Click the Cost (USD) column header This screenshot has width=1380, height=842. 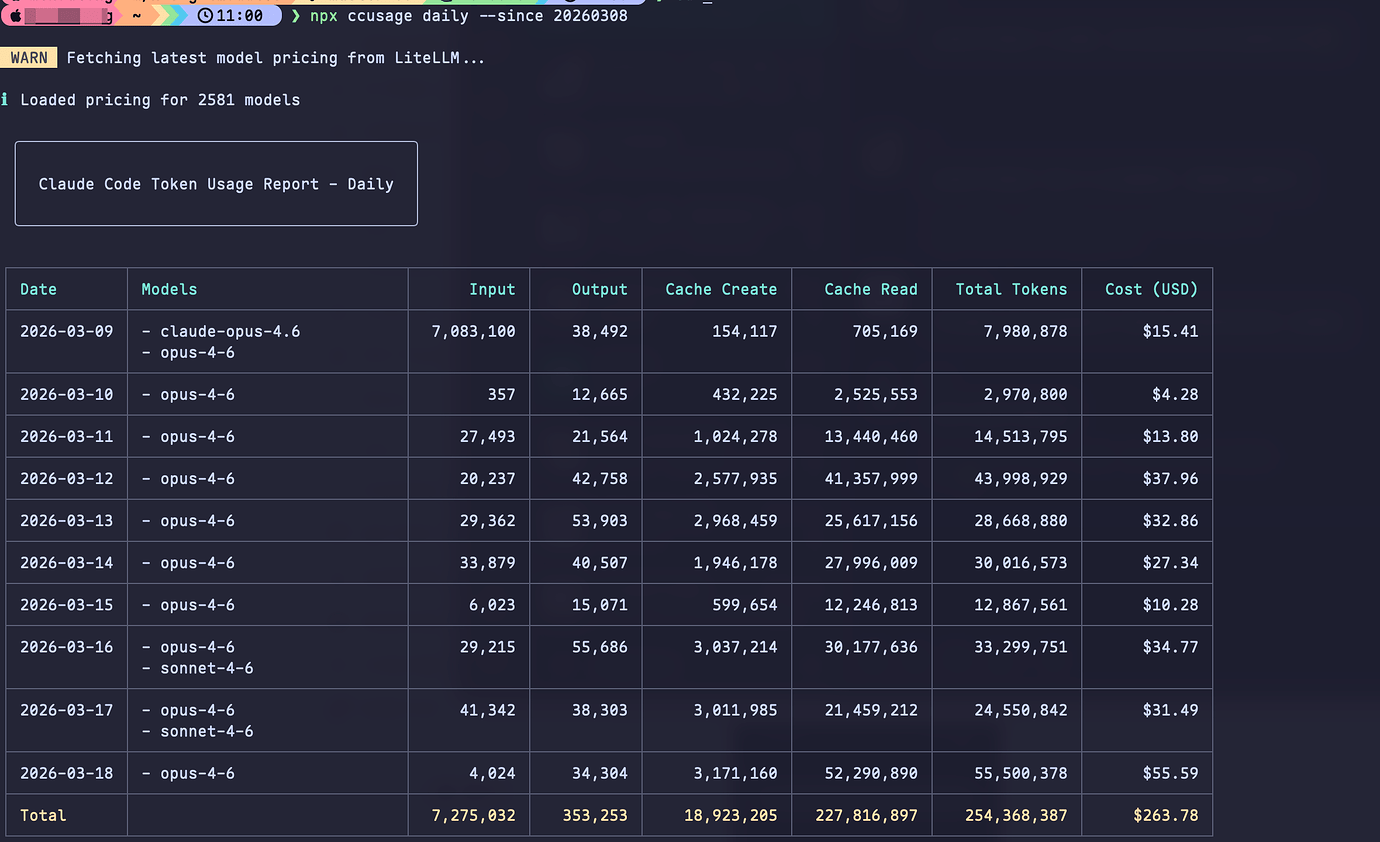pos(1151,289)
